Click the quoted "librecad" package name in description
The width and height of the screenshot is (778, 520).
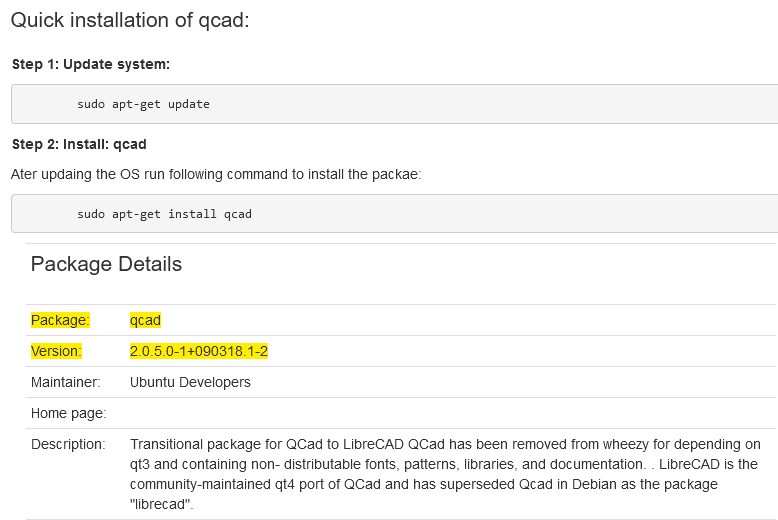pos(160,503)
